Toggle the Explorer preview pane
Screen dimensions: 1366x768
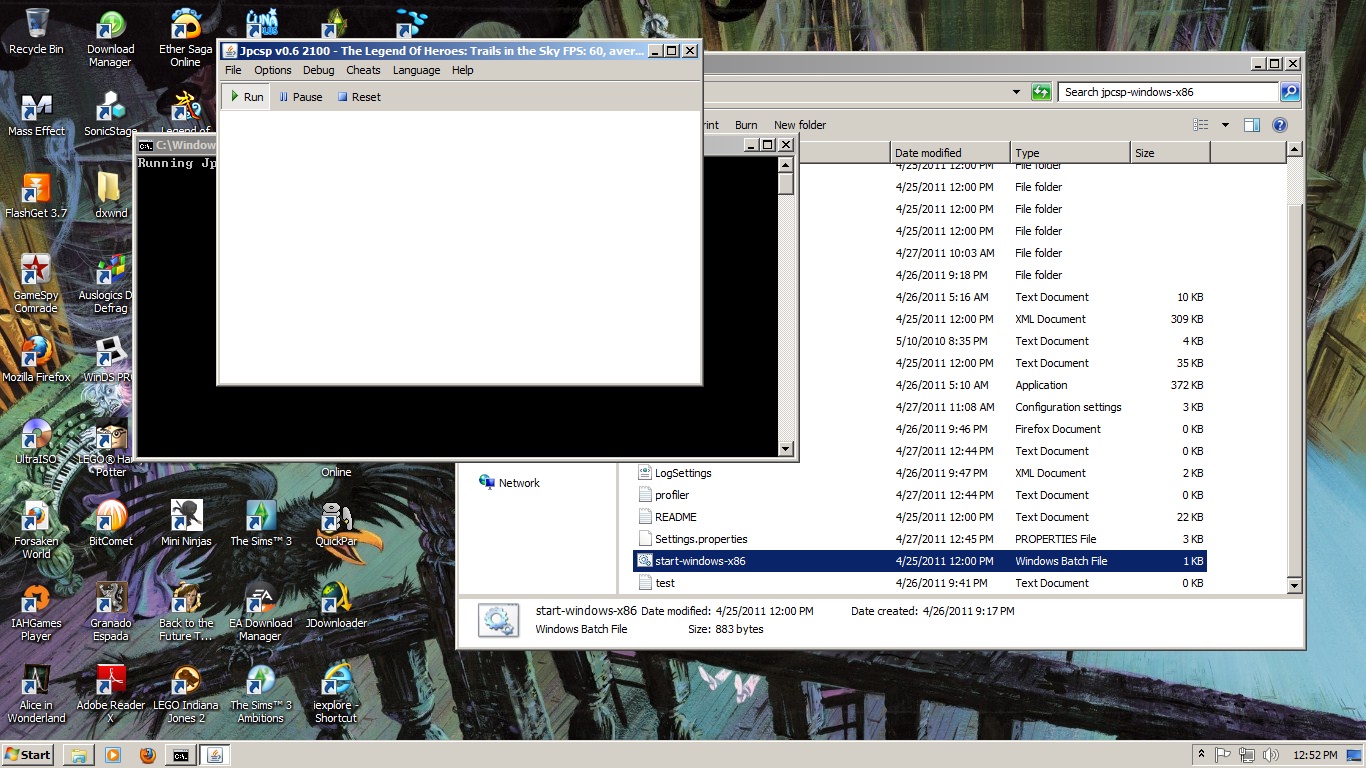(x=1251, y=125)
